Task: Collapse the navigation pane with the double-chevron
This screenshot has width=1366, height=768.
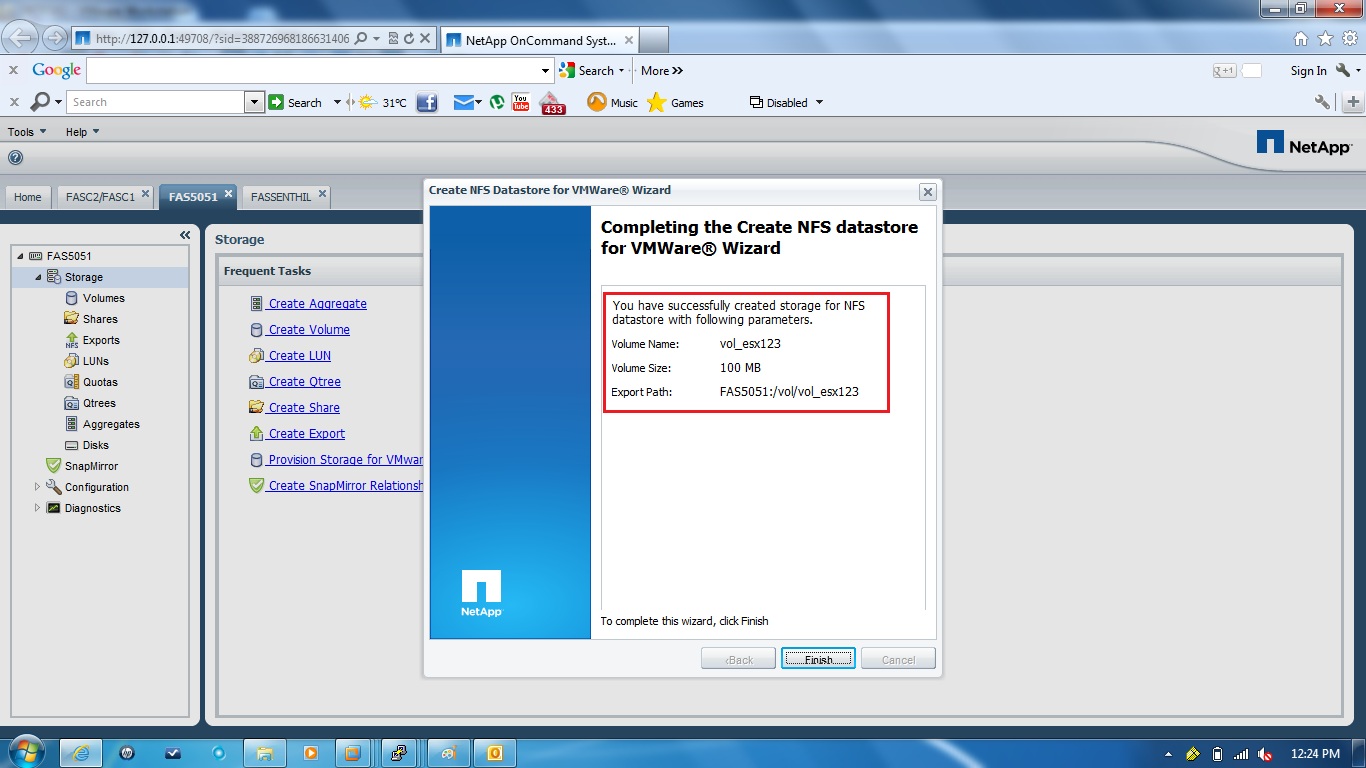Action: (x=184, y=234)
